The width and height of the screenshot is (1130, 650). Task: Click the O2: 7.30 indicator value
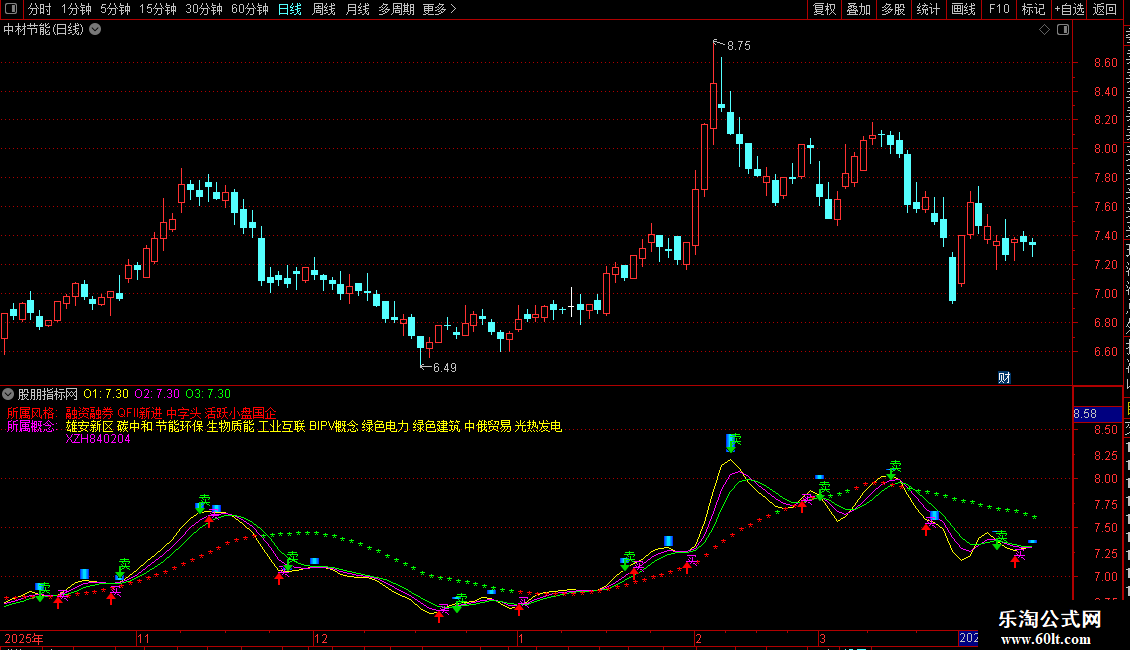pos(157,394)
